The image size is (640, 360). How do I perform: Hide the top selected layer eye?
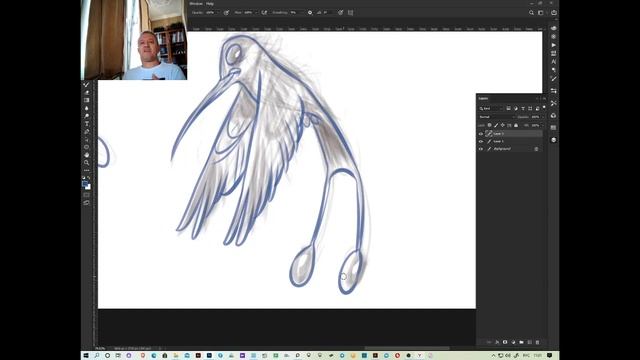[481, 134]
